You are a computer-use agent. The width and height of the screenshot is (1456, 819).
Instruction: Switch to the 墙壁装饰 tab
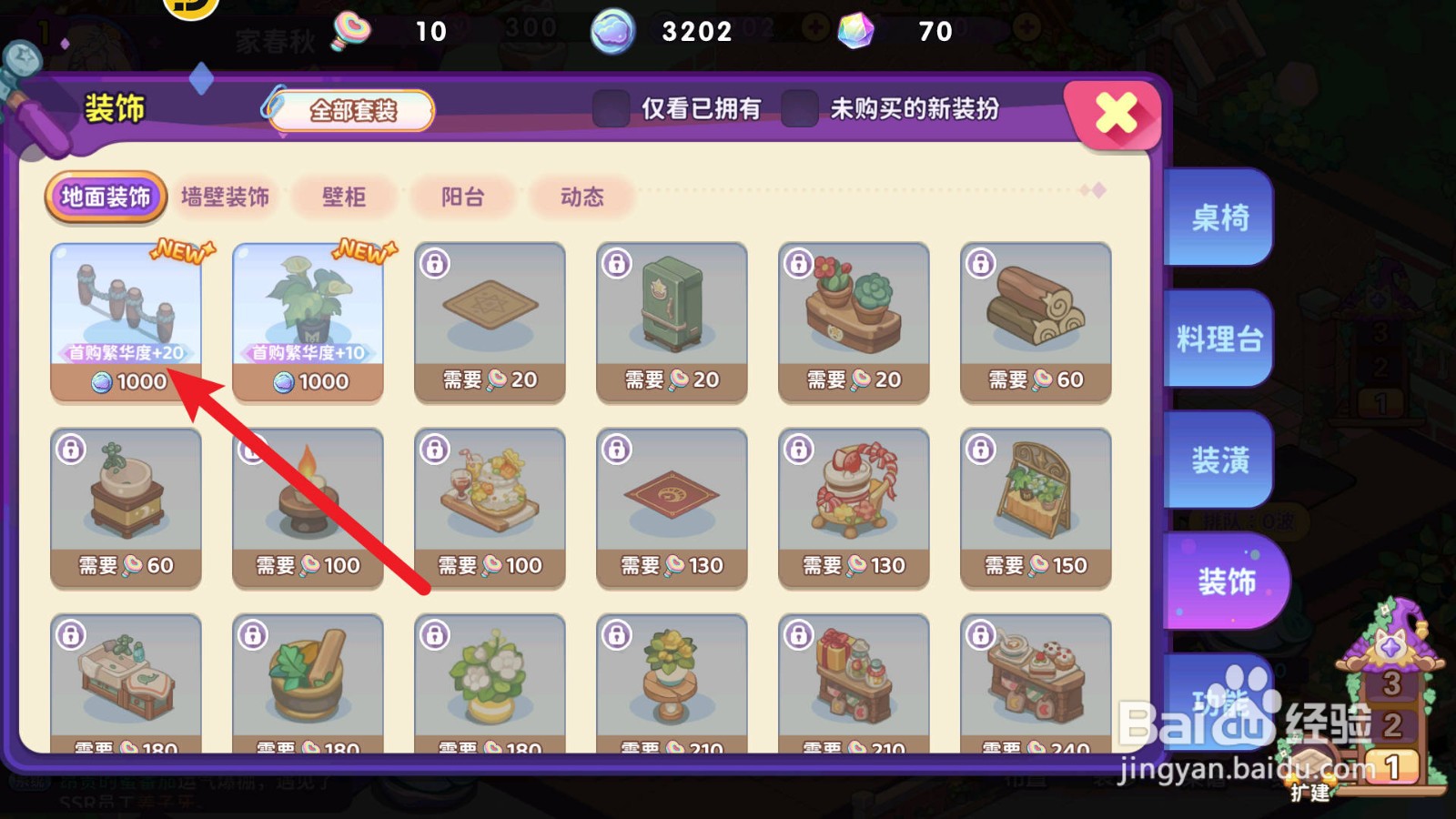pyautogui.click(x=225, y=197)
